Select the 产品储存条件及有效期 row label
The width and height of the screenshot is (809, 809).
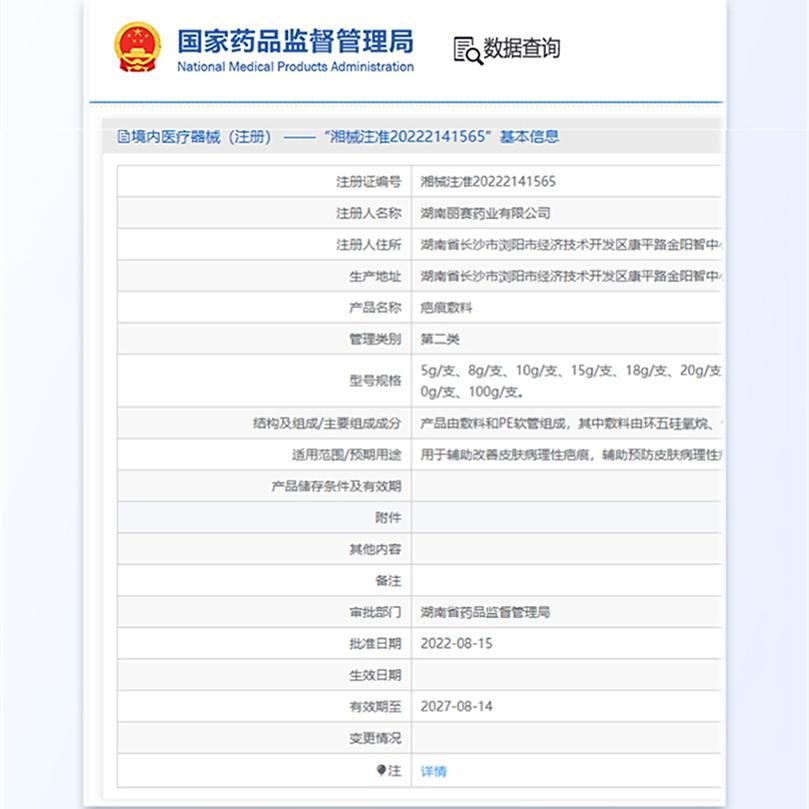(x=336, y=486)
